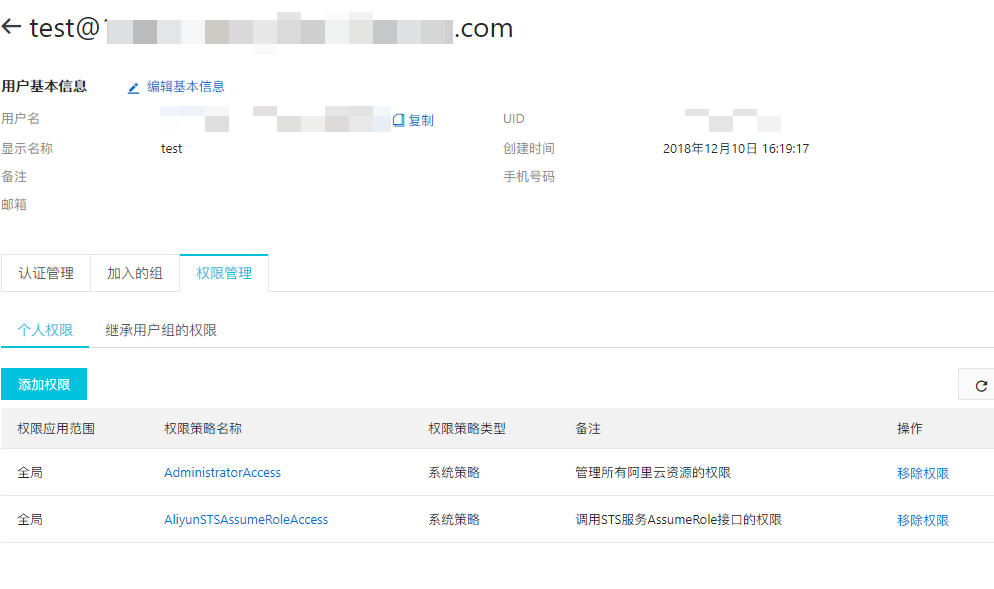Open the AdministratorAccess policy link
Viewport: 994px width, 589px height.
[x=222, y=473]
